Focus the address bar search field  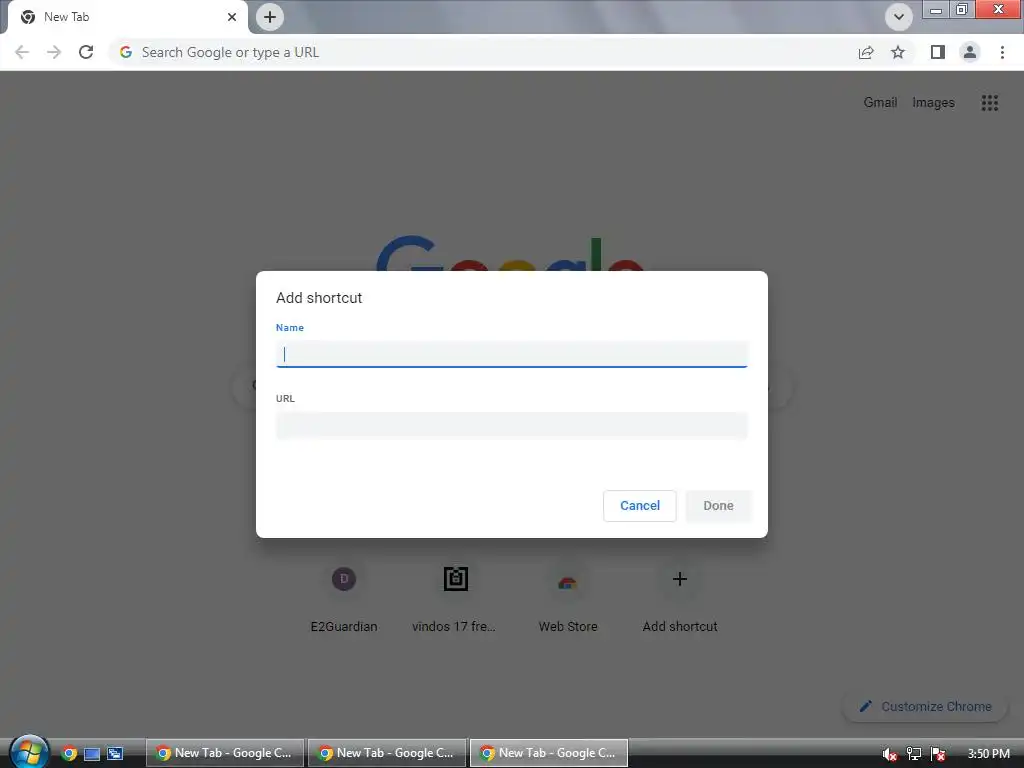tap(483, 52)
